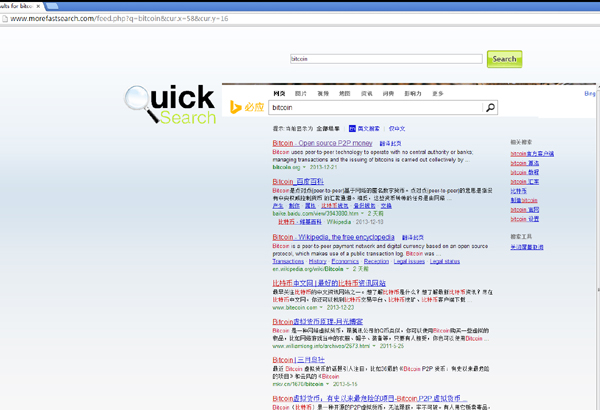600x410 pixels.
Task: Click related search bitcoin 算法
Action: pos(525,163)
